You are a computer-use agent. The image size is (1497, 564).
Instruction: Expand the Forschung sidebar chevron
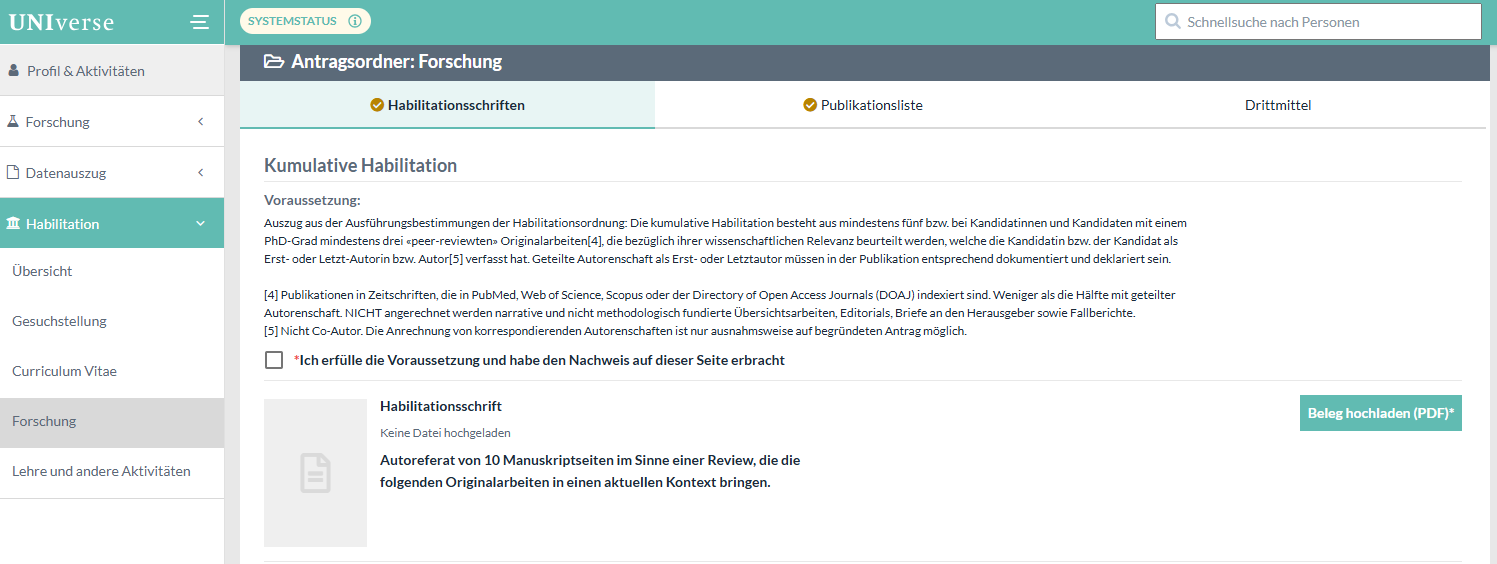coord(200,122)
